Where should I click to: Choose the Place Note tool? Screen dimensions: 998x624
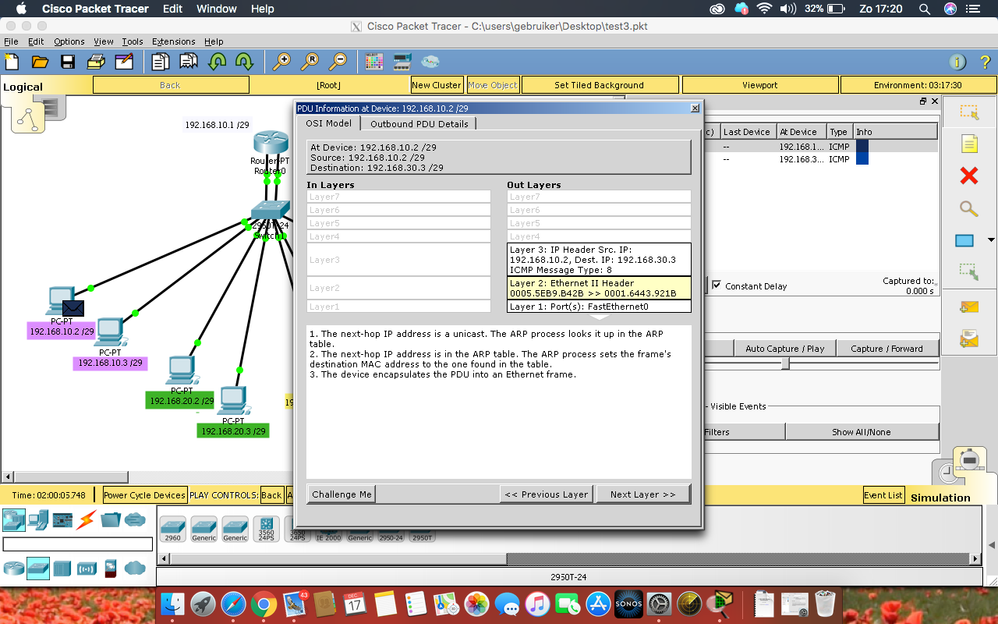(969, 144)
